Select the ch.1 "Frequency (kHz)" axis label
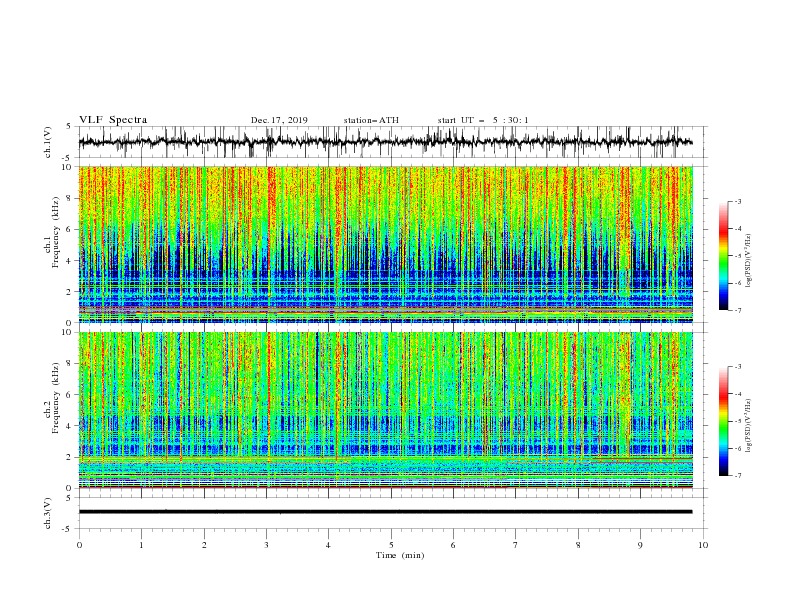The image size is (792, 612). point(56,233)
